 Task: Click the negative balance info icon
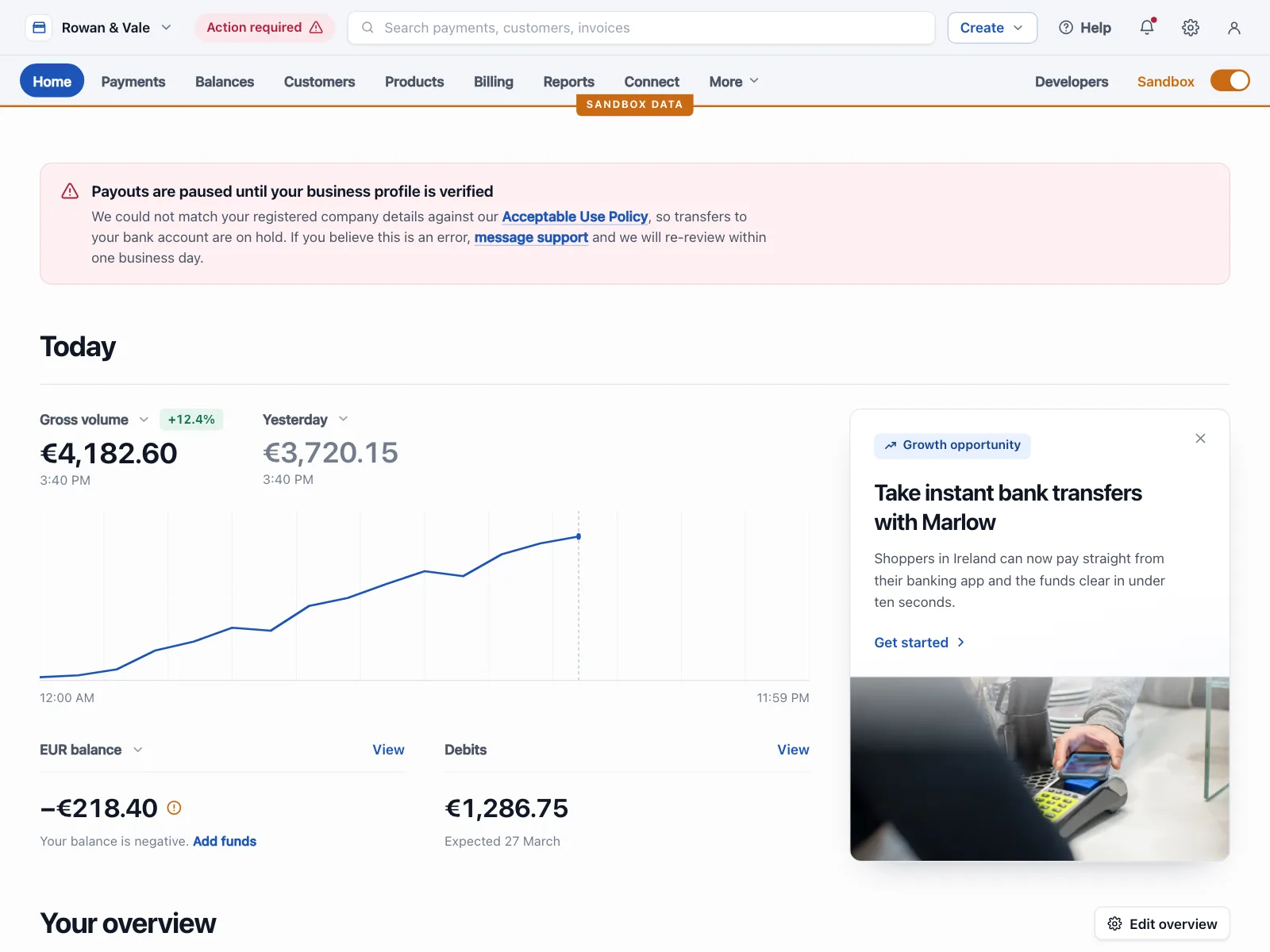pyautogui.click(x=175, y=808)
